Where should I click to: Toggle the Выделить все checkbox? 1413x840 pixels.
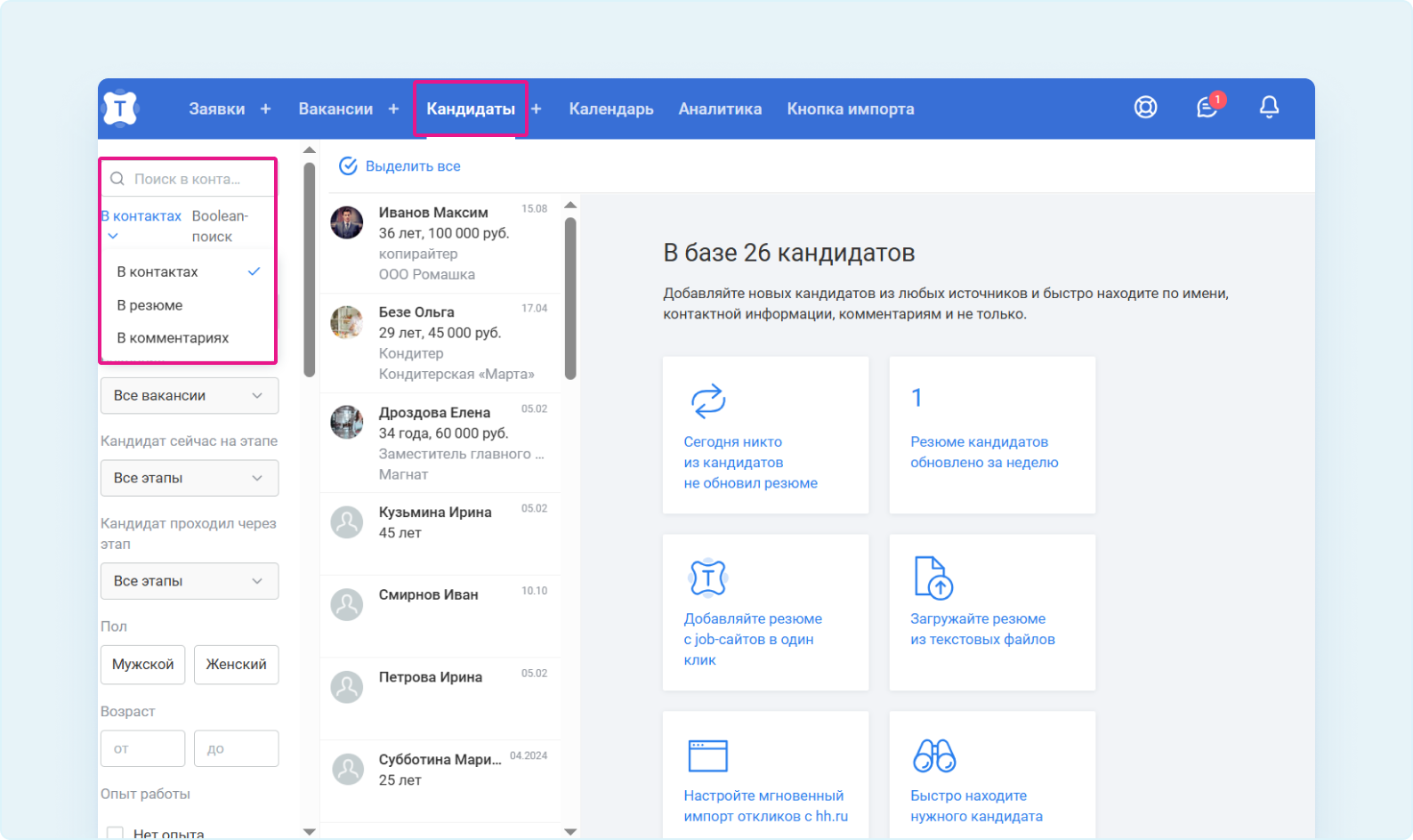coord(348,166)
